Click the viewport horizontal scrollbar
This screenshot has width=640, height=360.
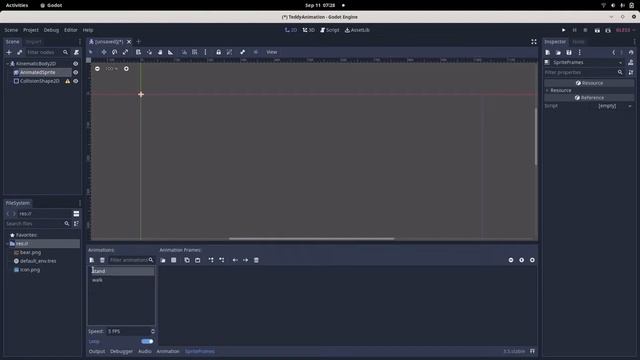[x=312, y=238]
